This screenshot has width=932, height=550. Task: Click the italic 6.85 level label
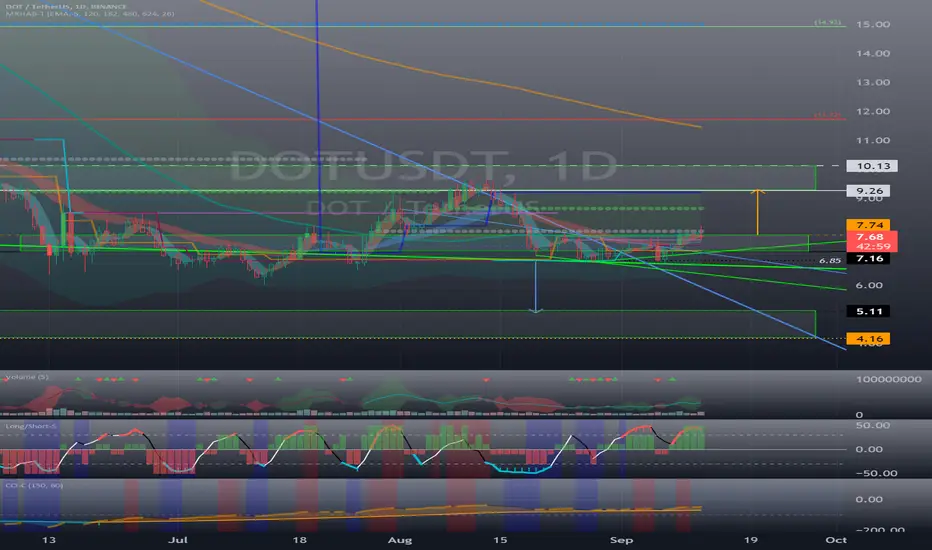click(x=830, y=260)
